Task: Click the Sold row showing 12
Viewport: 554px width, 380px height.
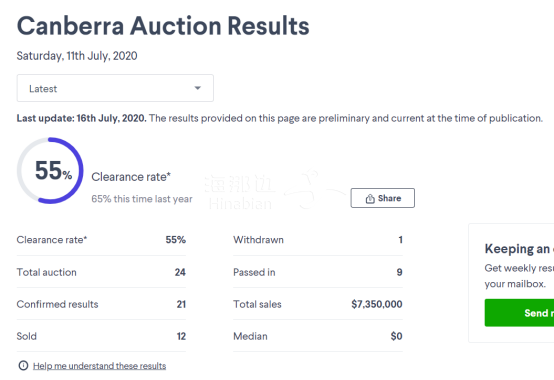Action: coord(101,336)
